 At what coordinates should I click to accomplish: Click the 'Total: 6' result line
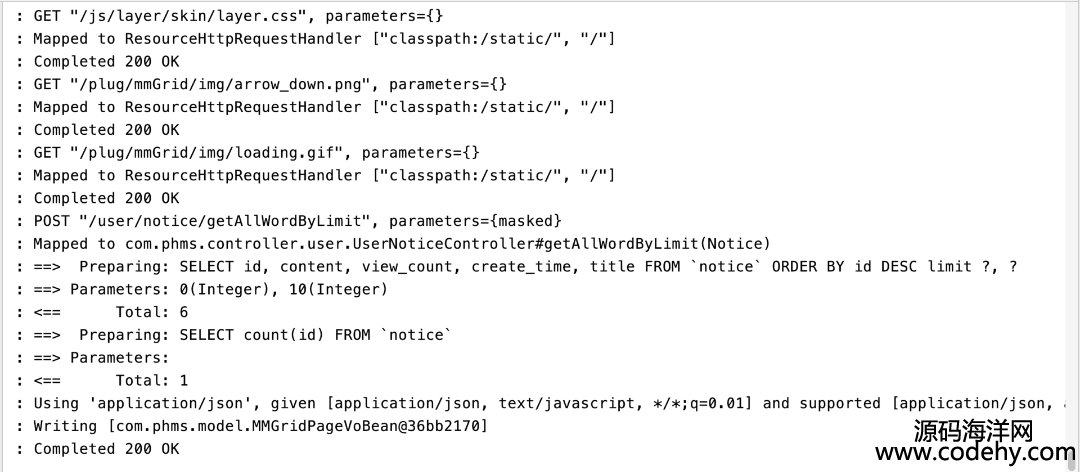[x=102, y=312]
